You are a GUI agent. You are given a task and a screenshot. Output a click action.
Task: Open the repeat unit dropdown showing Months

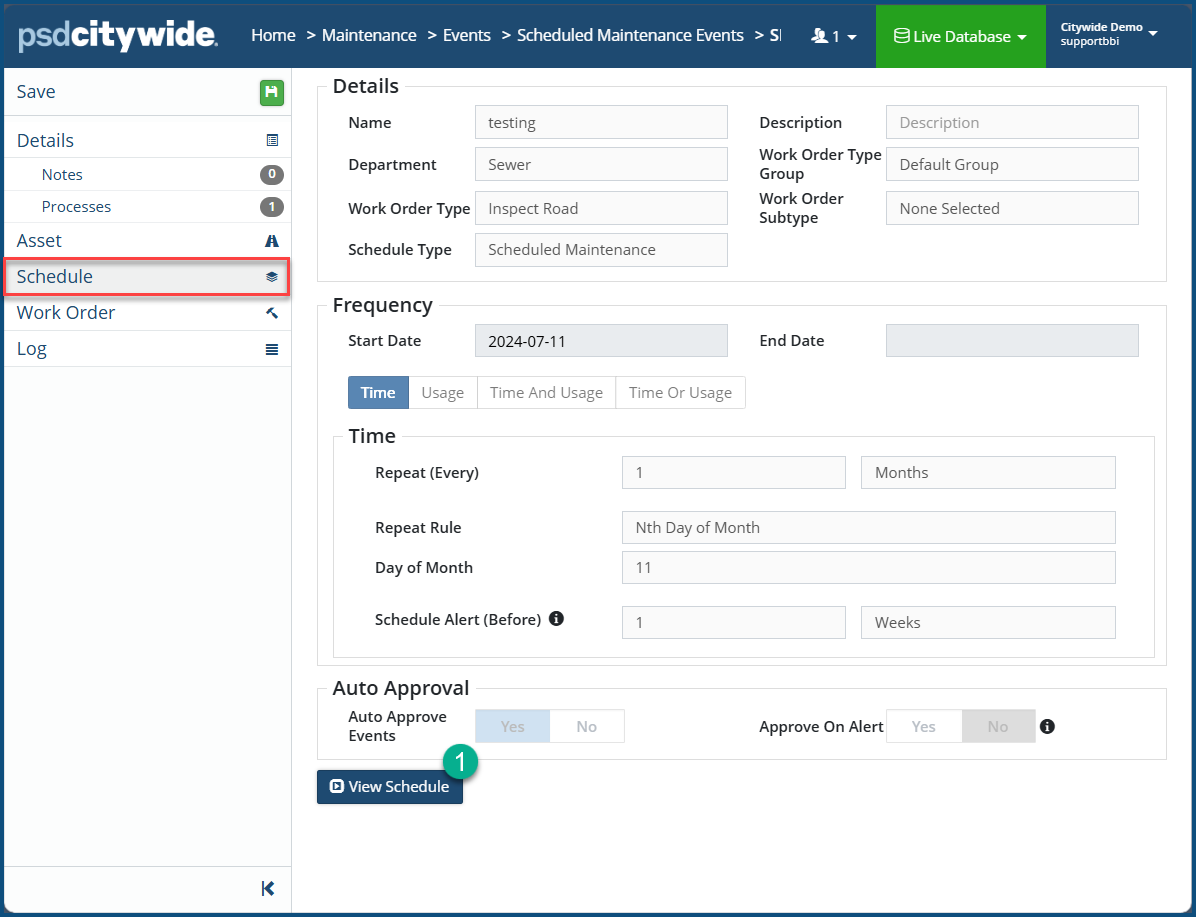989,472
